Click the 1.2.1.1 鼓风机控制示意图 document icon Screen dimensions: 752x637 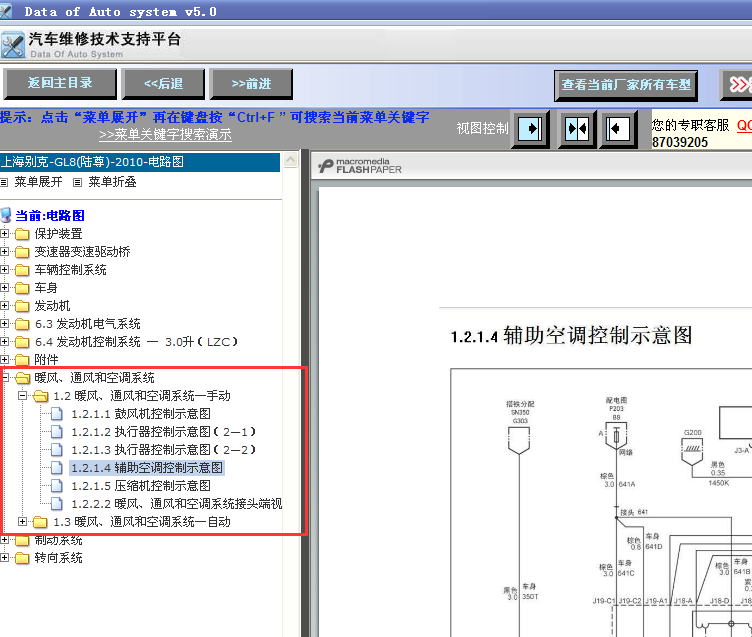coord(57,414)
